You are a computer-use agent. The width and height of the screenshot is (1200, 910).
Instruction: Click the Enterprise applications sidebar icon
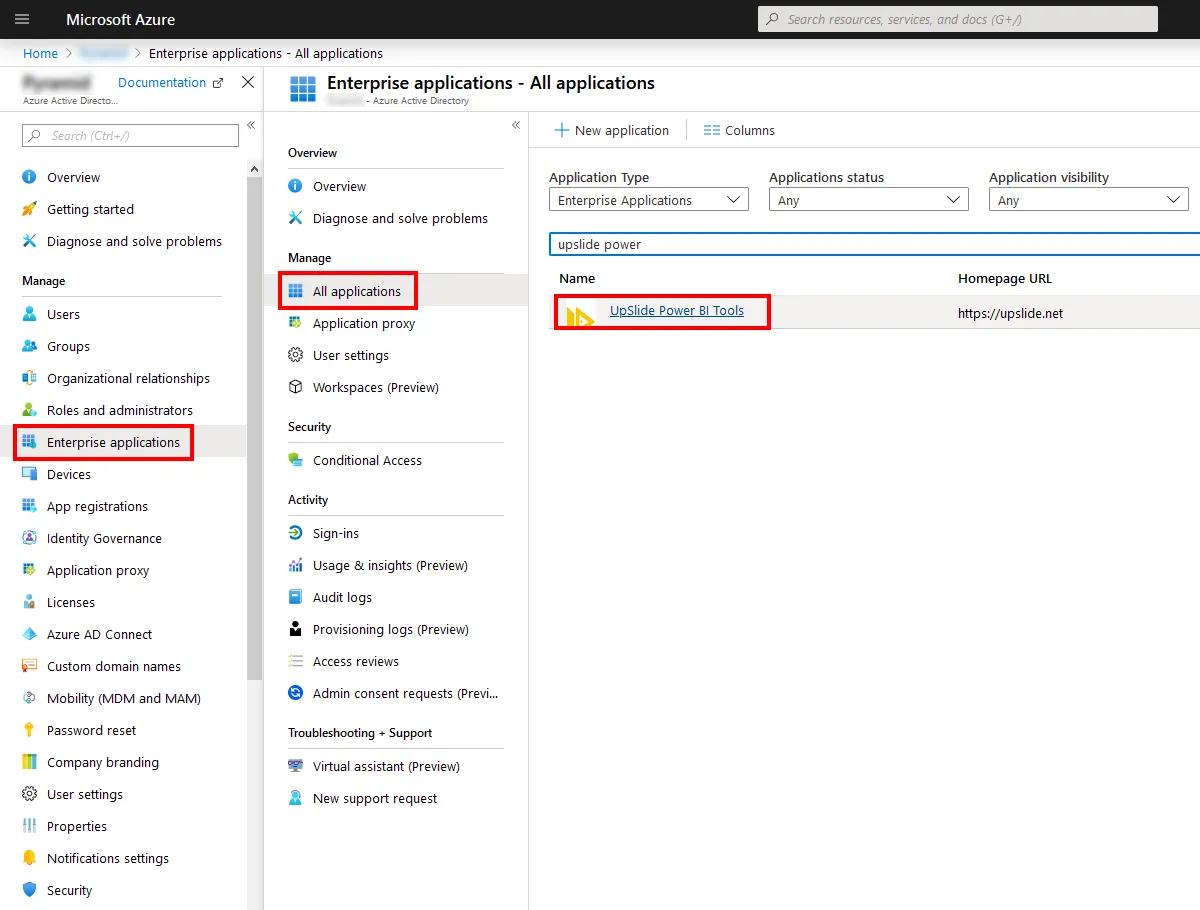click(x=29, y=442)
